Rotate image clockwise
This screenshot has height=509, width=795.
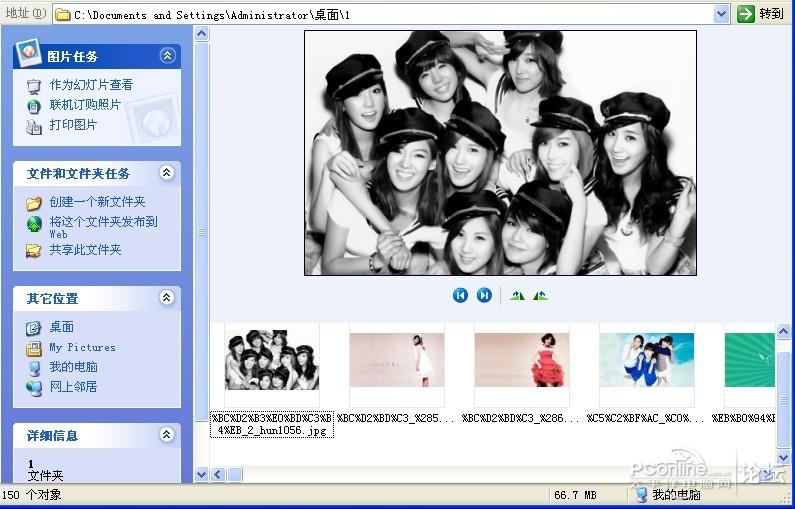(517, 295)
